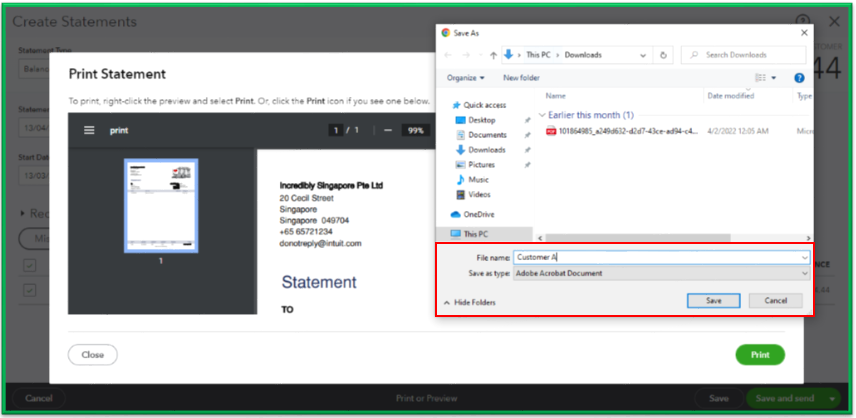Open the Organize menu
This screenshot has width=856, height=418.
point(466,78)
